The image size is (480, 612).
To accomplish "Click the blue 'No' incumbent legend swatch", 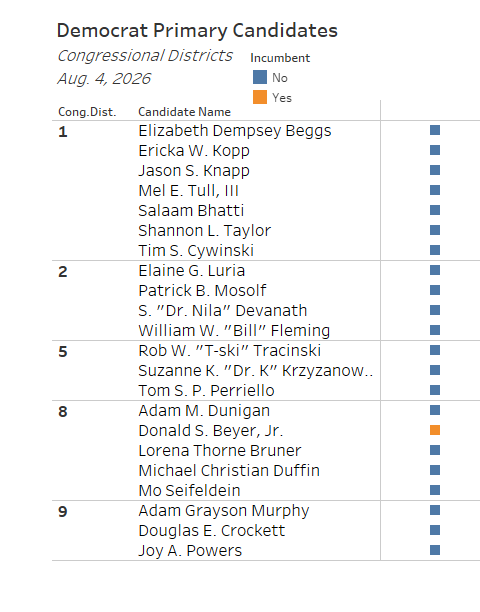I will pos(260,77).
